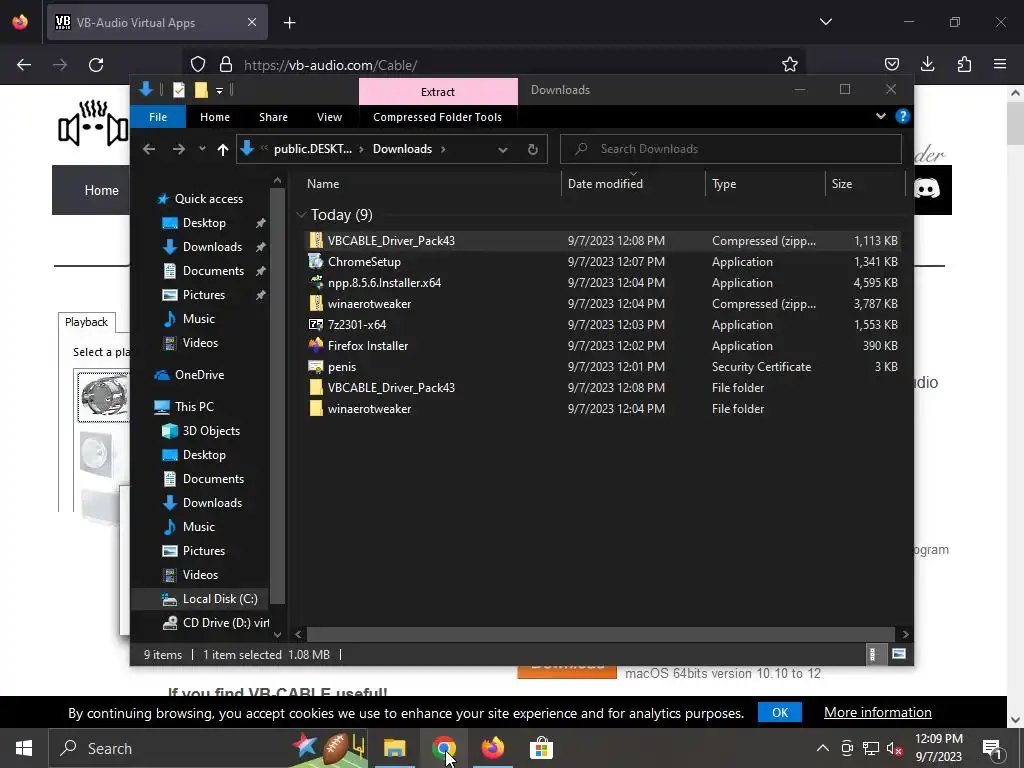The height and width of the screenshot is (768, 1024).
Task: Close the VB-Audio Virtual Apps tab
Action: [x=252, y=22]
